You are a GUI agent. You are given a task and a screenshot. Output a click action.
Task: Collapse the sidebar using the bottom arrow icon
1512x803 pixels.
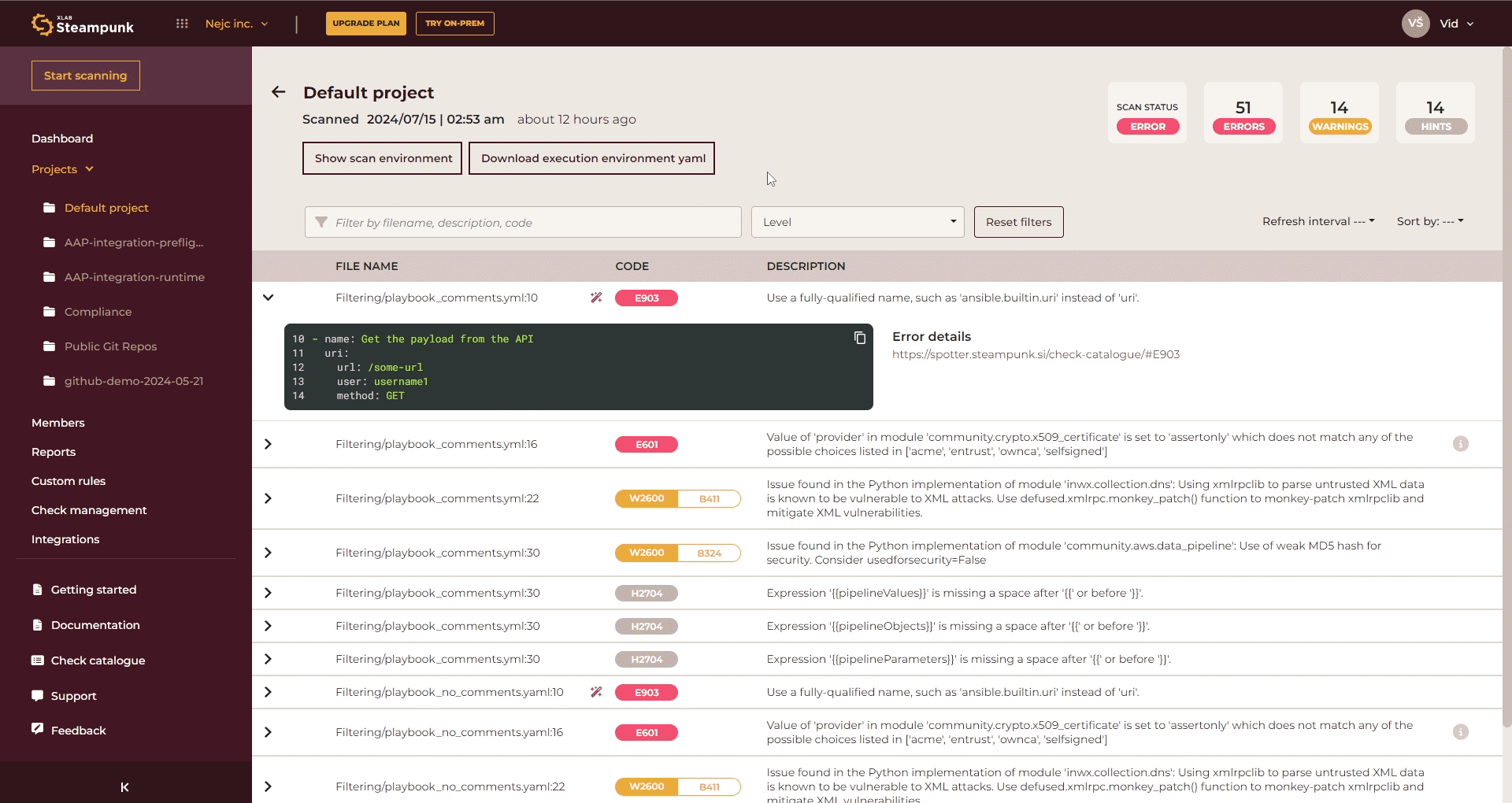(124, 786)
